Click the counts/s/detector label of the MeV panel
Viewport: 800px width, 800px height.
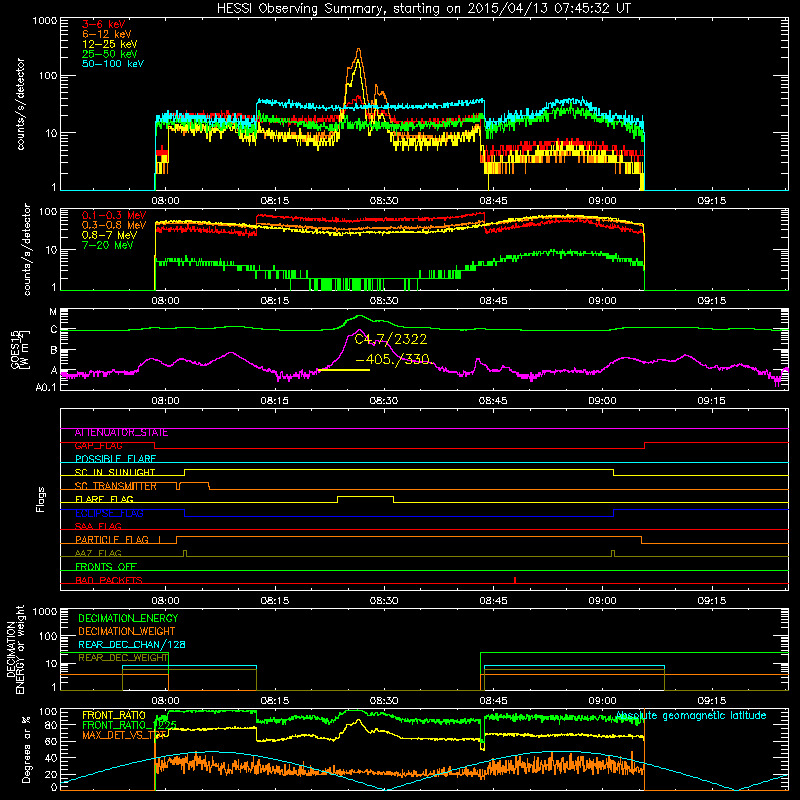pyautogui.click(x=27, y=249)
